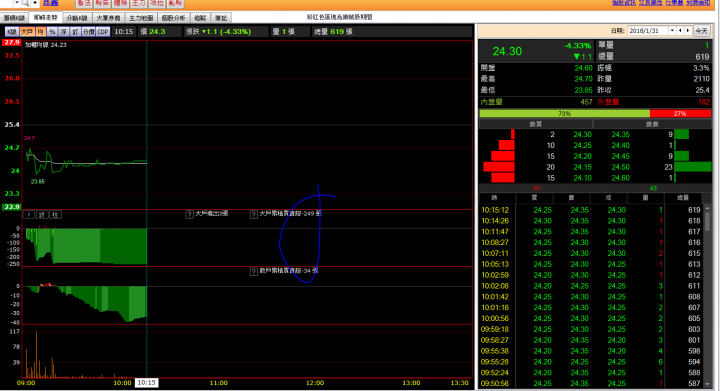720x391 pixels.
Task: Click the help icon beside 散戶累積買賣超
Action: pos(253,272)
